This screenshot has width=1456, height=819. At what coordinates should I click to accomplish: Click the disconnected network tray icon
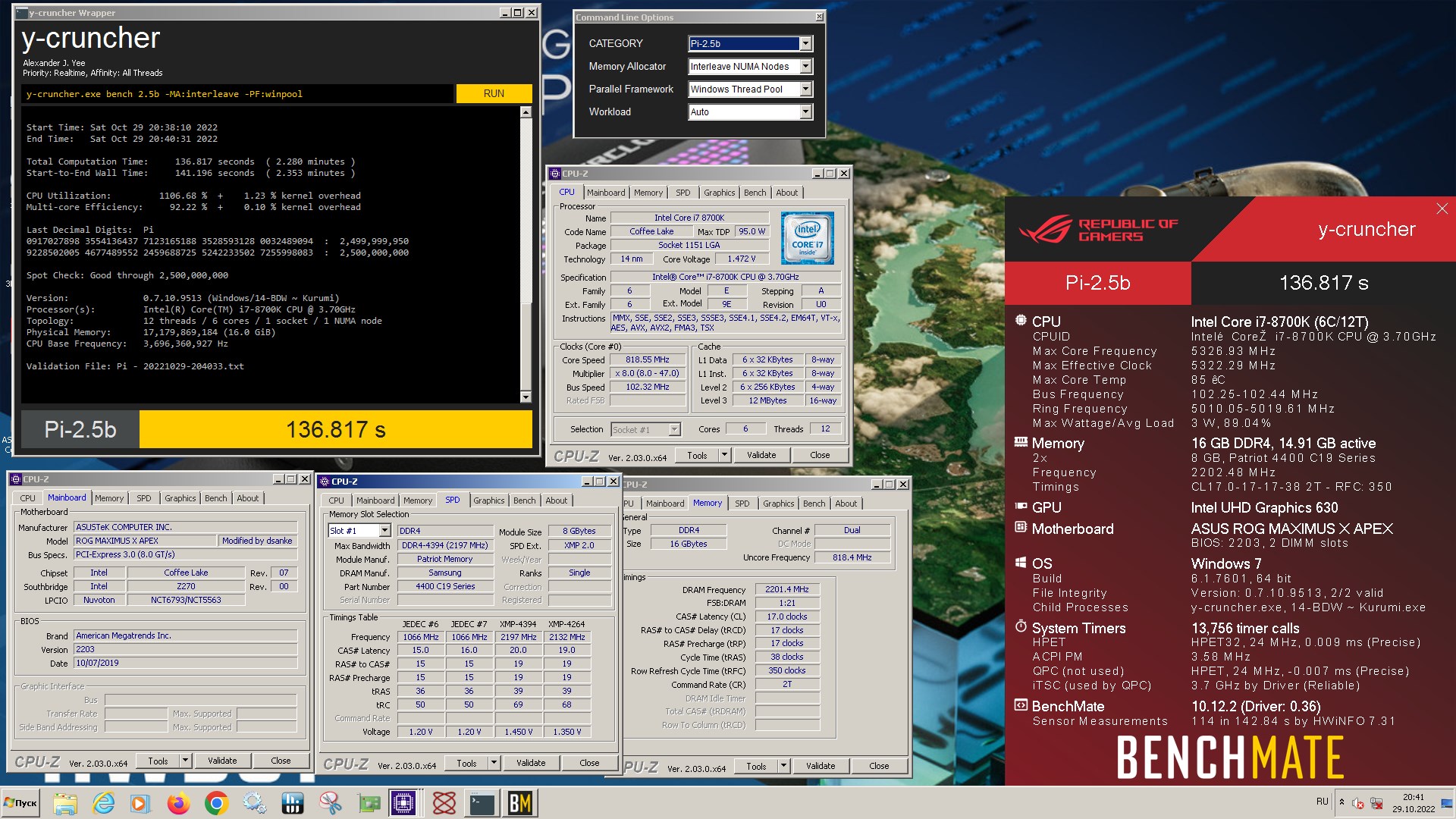(x=1376, y=803)
